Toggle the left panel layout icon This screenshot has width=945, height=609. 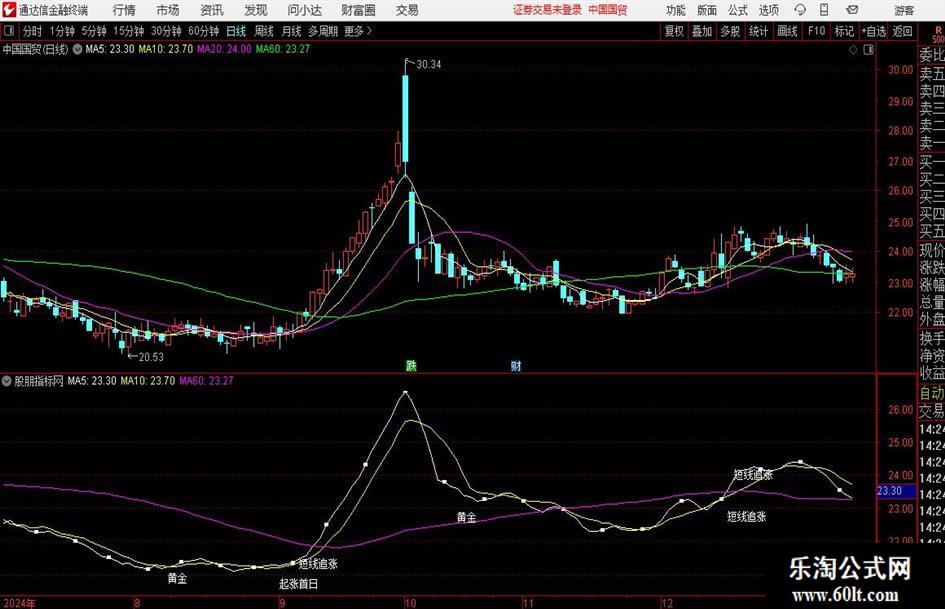tap(9, 31)
